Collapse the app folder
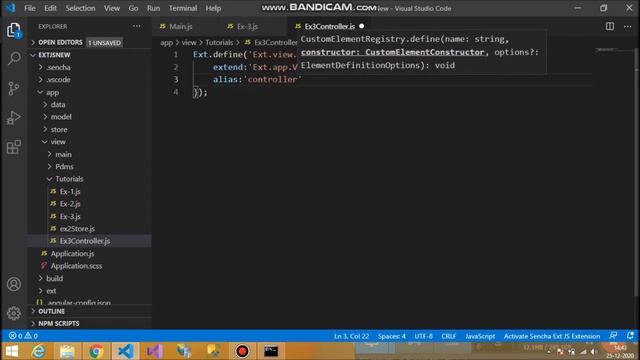The height and width of the screenshot is (360, 640). pyautogui.click(x=52, y=92)
